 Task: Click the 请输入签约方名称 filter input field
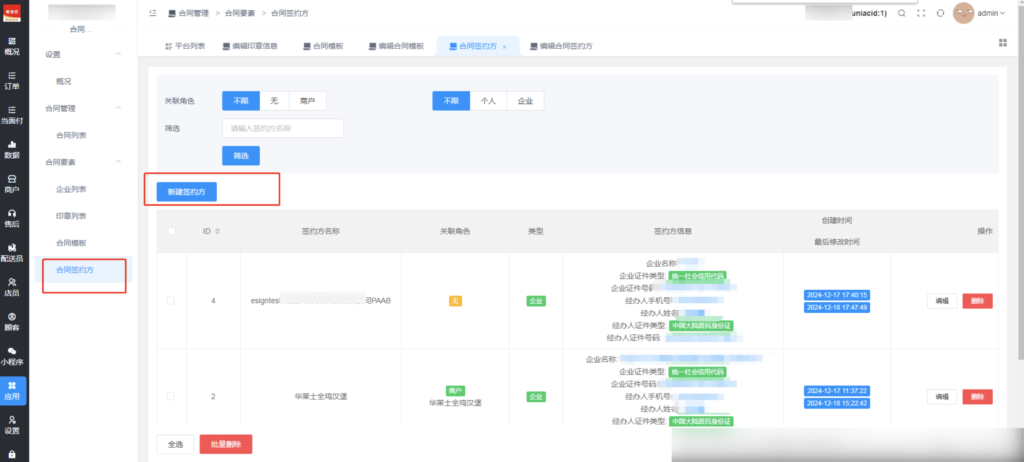(282, 128)
